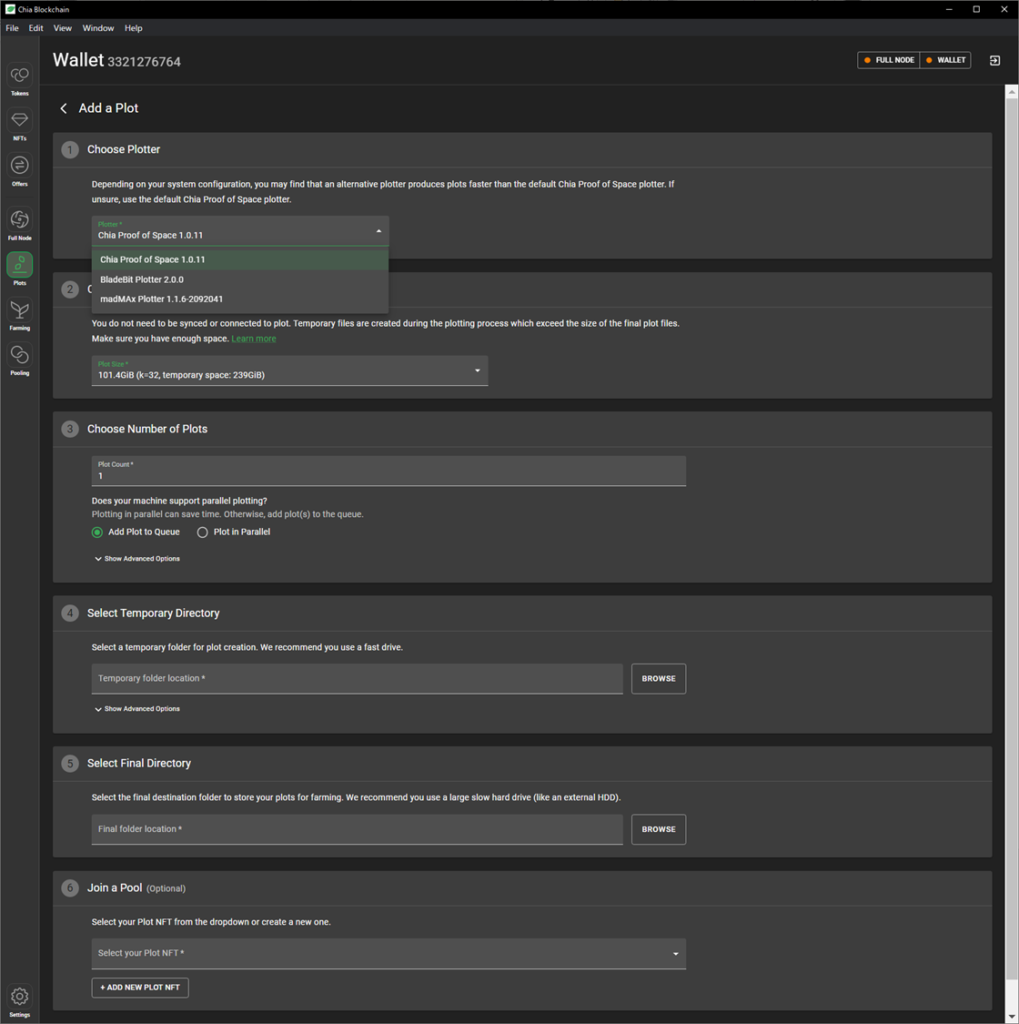Close the Chia Blockchain window
This screenshot has width=1019, height=1024.
coord(1005,9)
